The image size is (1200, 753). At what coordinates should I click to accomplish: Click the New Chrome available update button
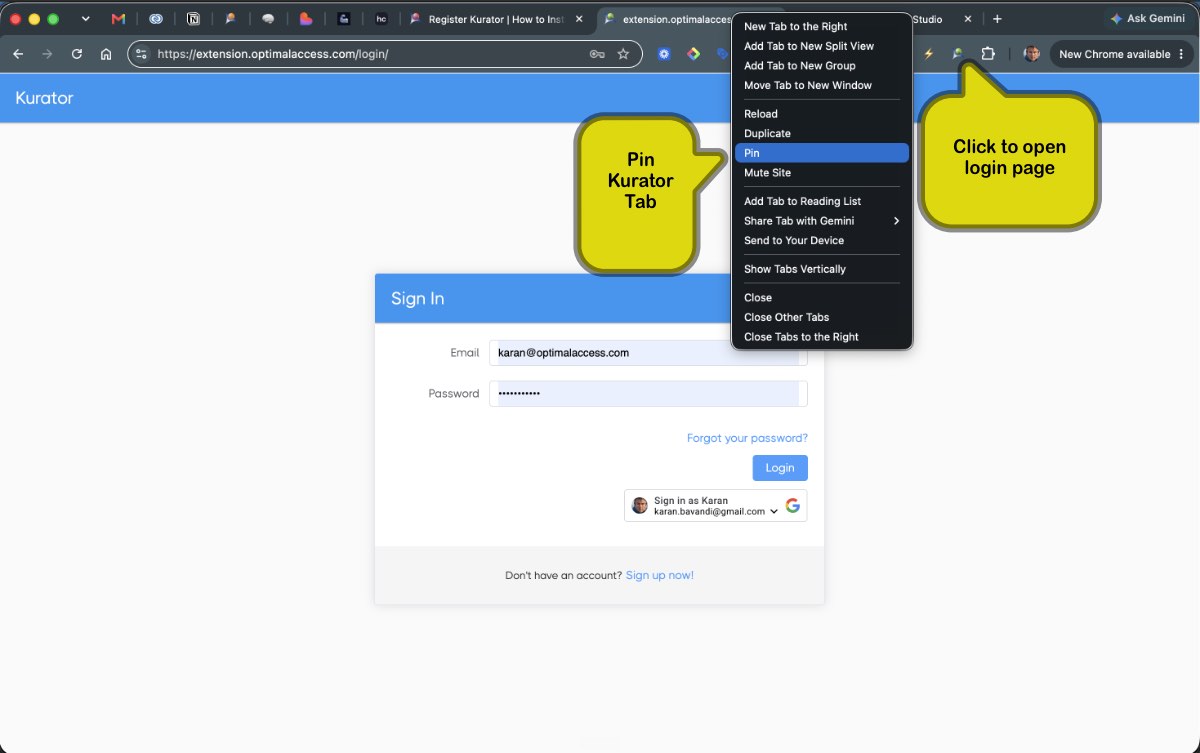point(1121,54)
